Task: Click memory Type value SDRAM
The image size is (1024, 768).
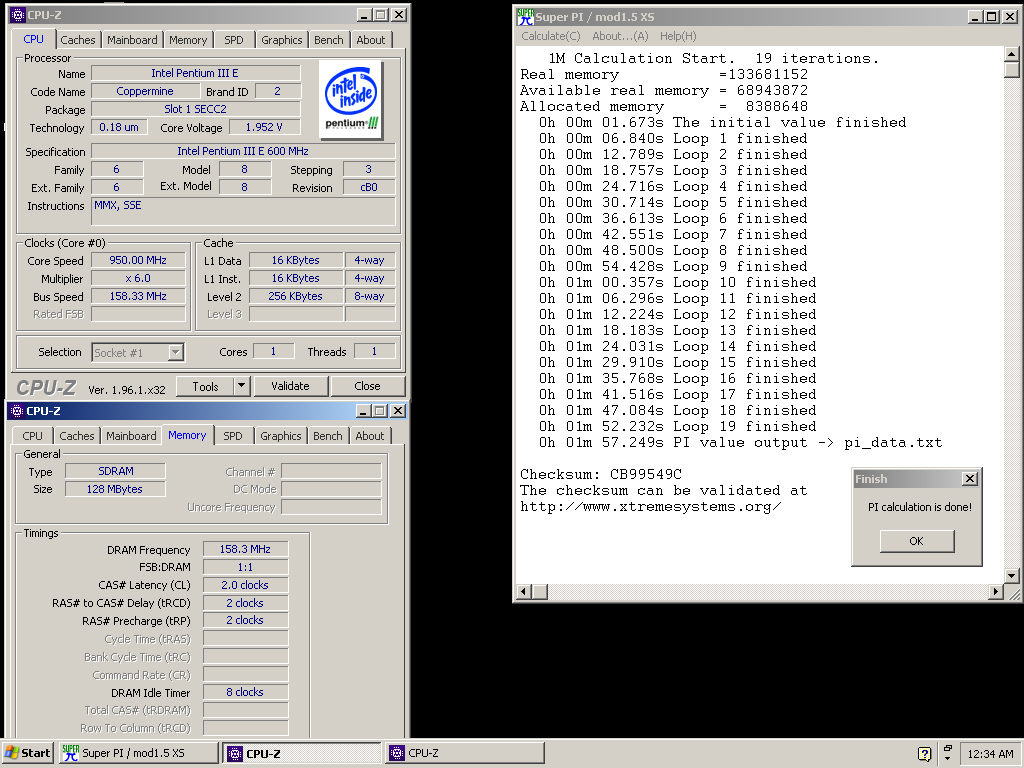Action: [116, 471]
